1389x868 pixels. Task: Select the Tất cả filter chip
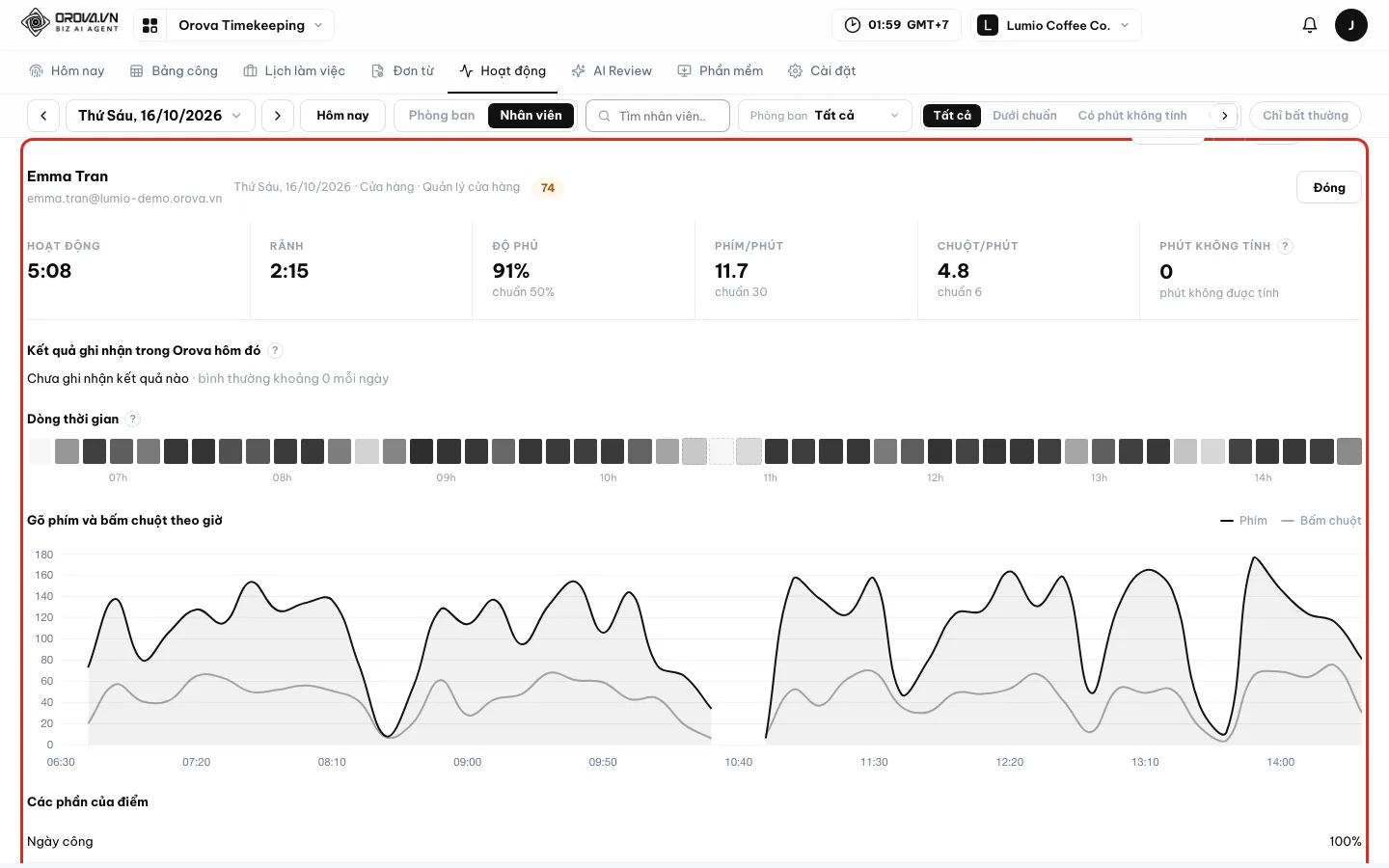point(952,116)
